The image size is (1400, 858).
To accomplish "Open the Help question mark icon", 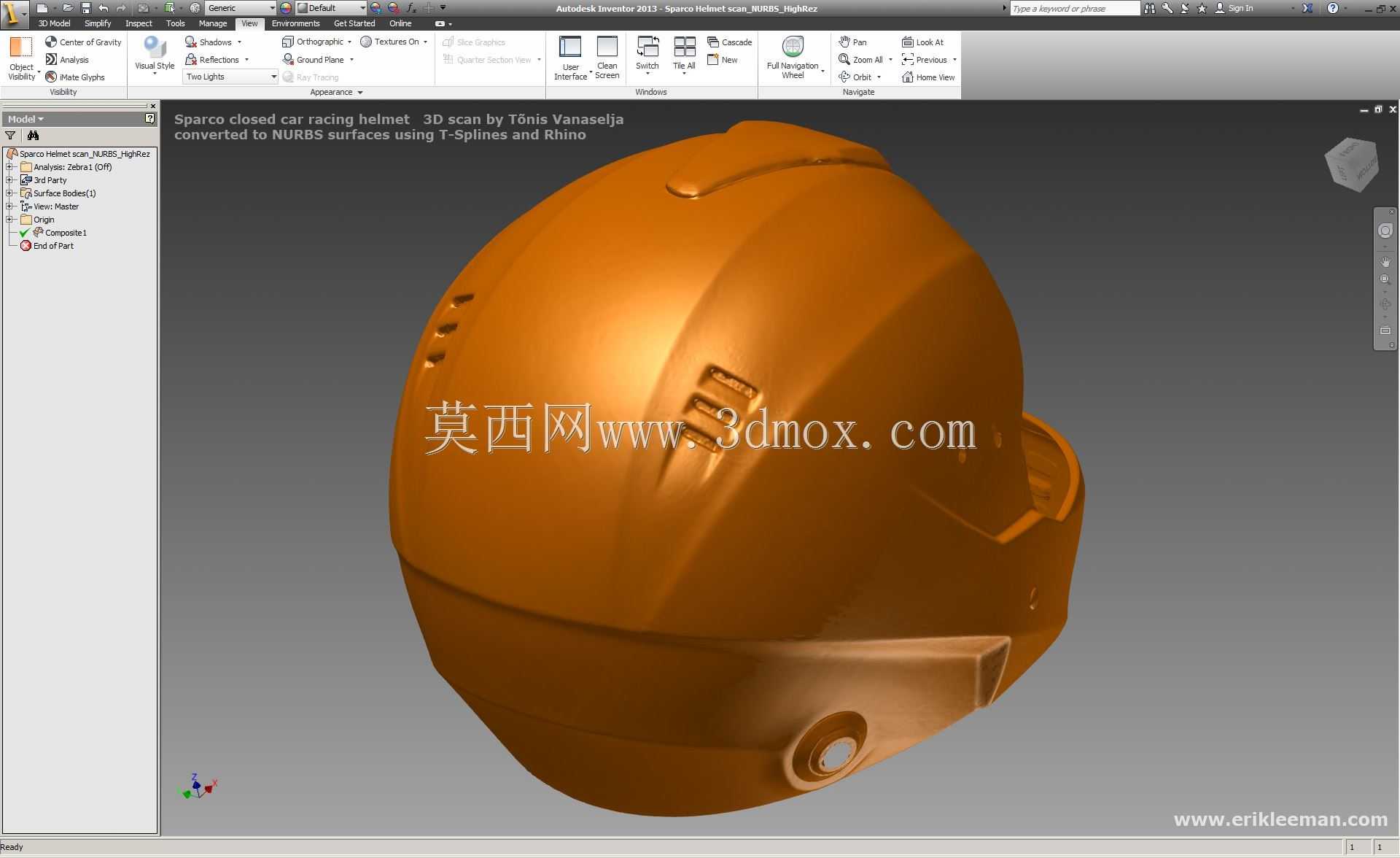I will coord(1333,8).
